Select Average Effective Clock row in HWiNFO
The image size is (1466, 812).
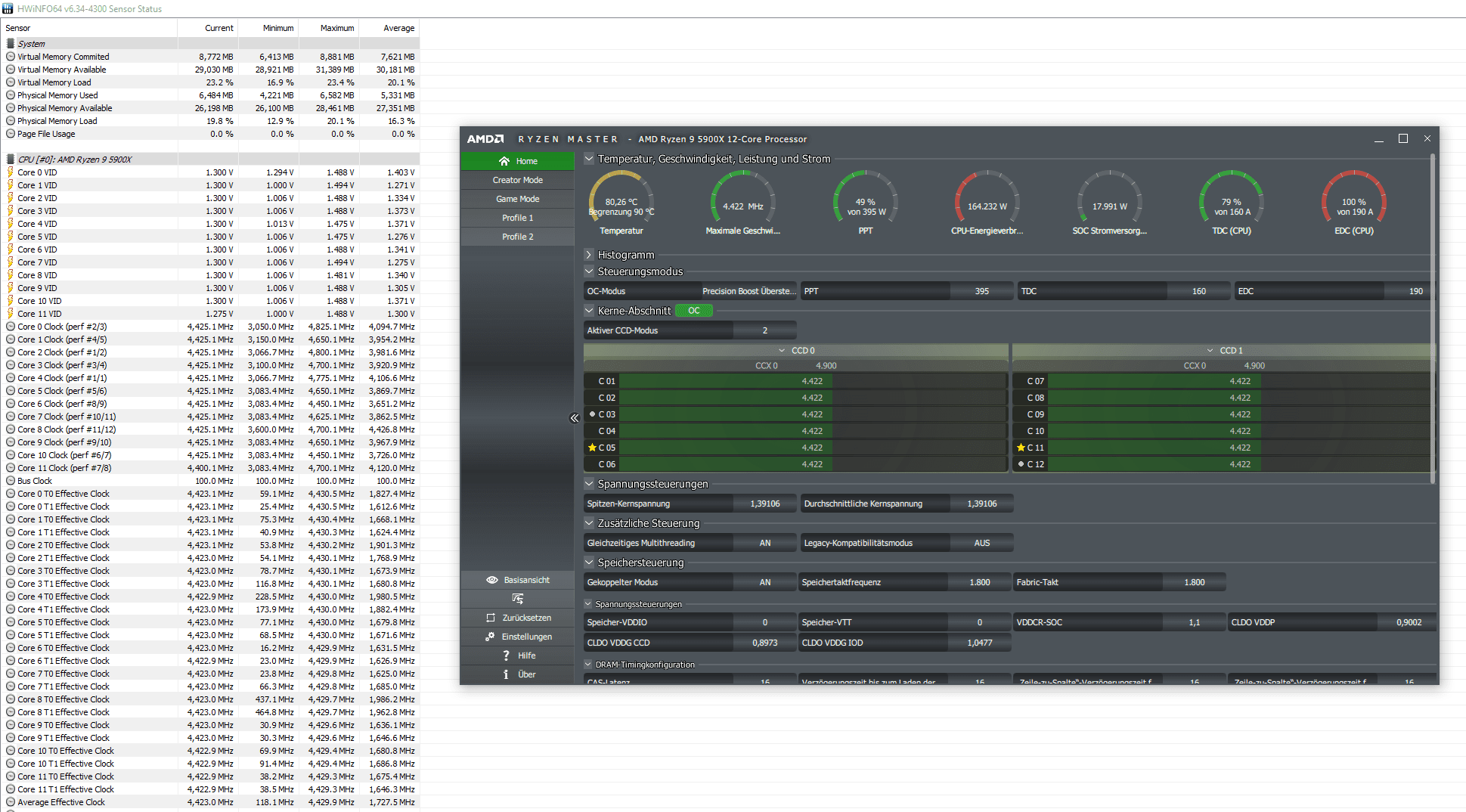pyautogui.click(x=210, y=802)
